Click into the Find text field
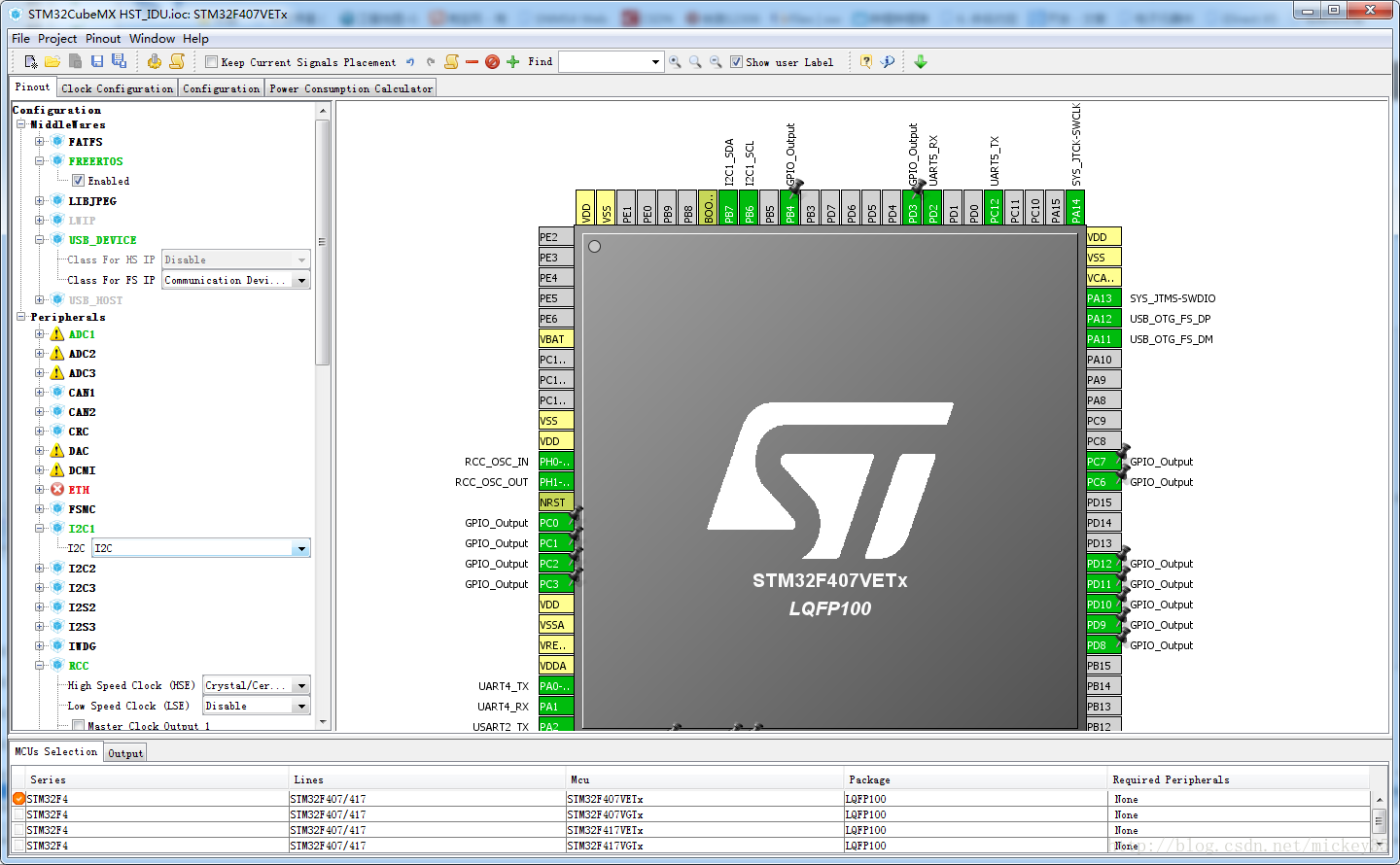 click(x=604, y=62)
